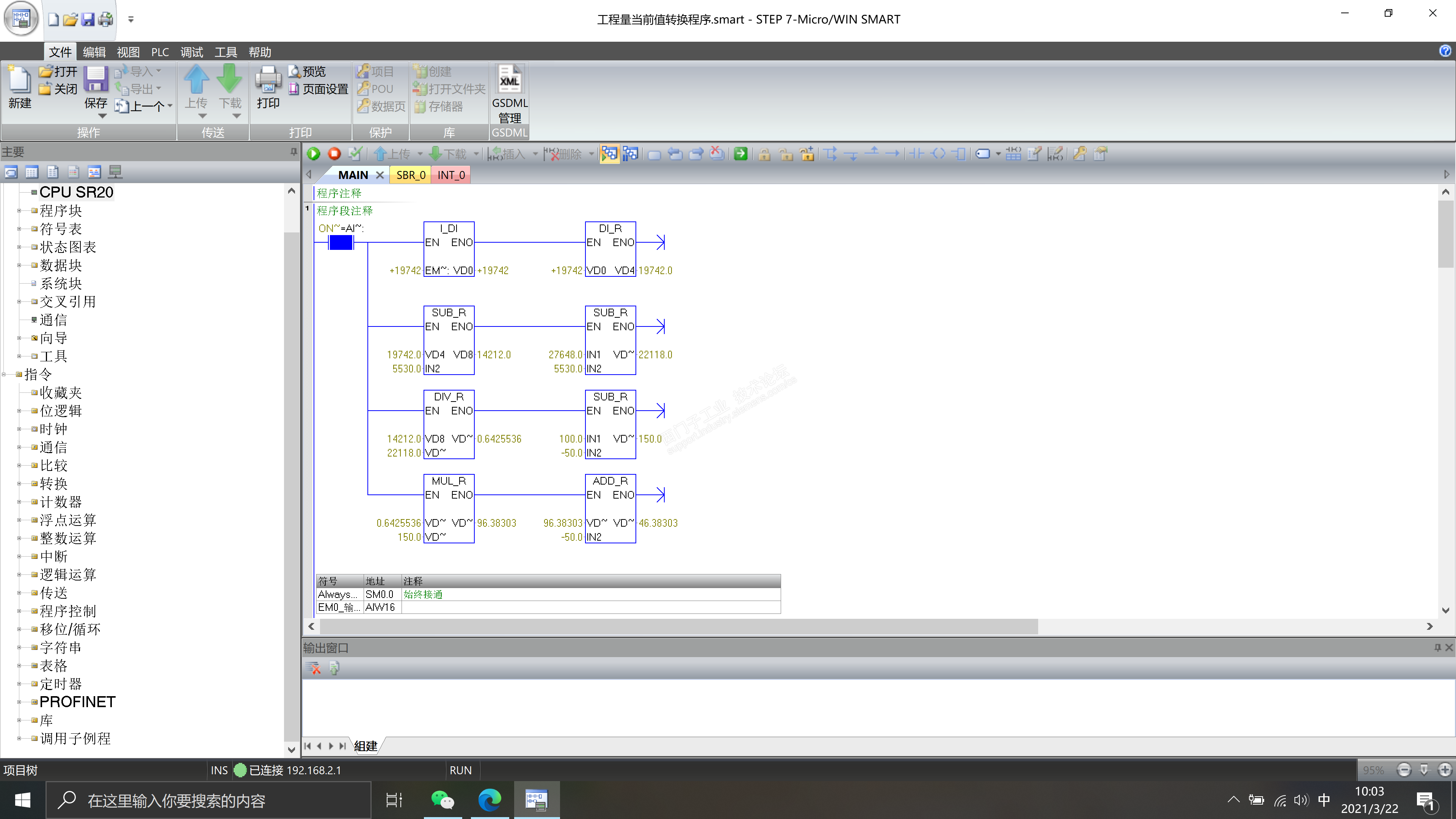Expand the 程序块 tree node
Viewport: 1456px width, 819px height.
click(19, 211)
